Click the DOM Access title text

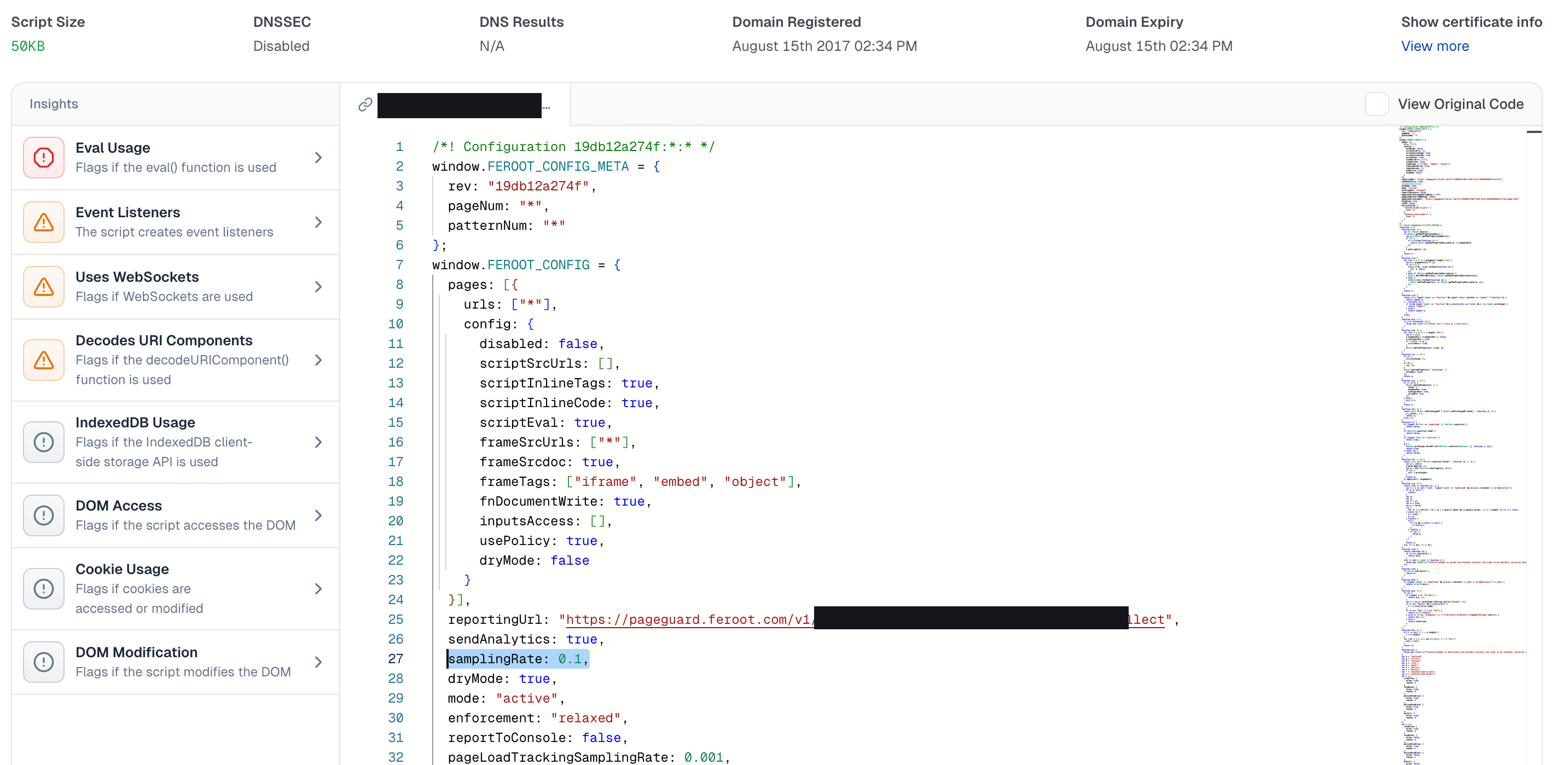tap(119, 506)
